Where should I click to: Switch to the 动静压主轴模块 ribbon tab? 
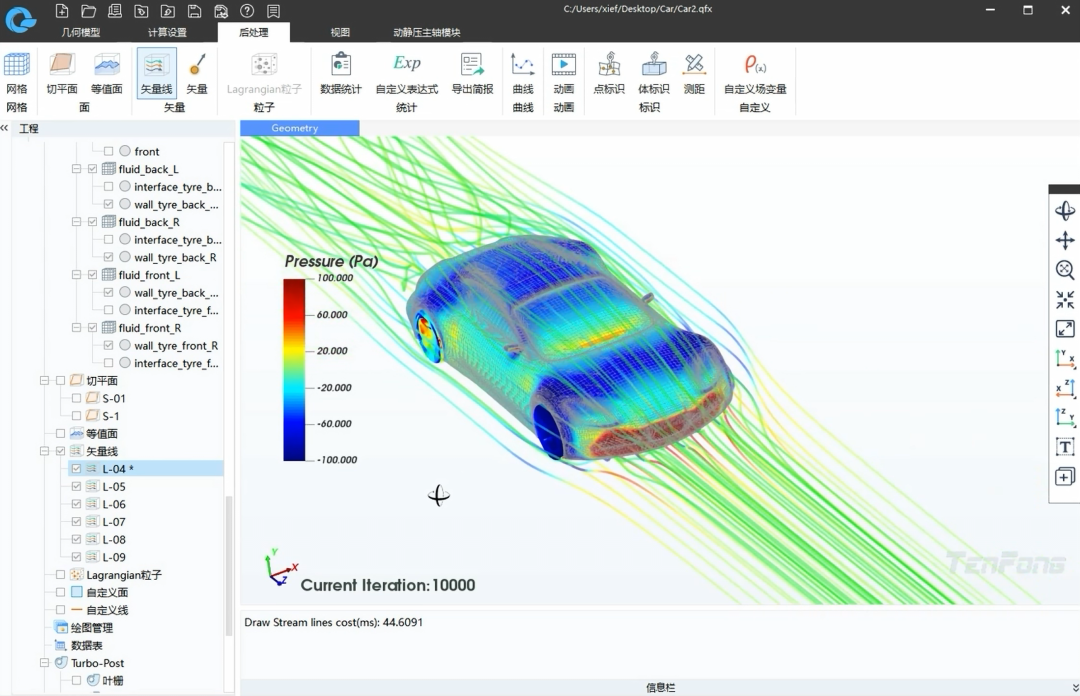click(x=427, y=32)
